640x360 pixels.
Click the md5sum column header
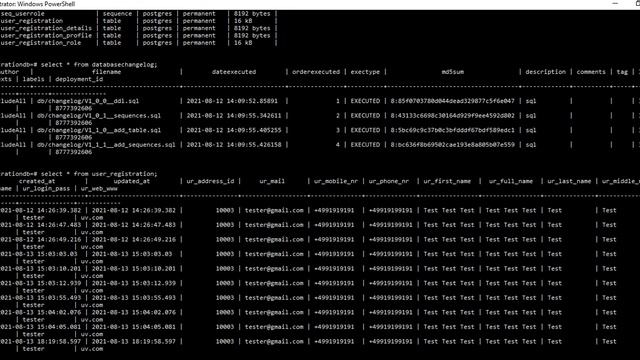coord(452,72)
